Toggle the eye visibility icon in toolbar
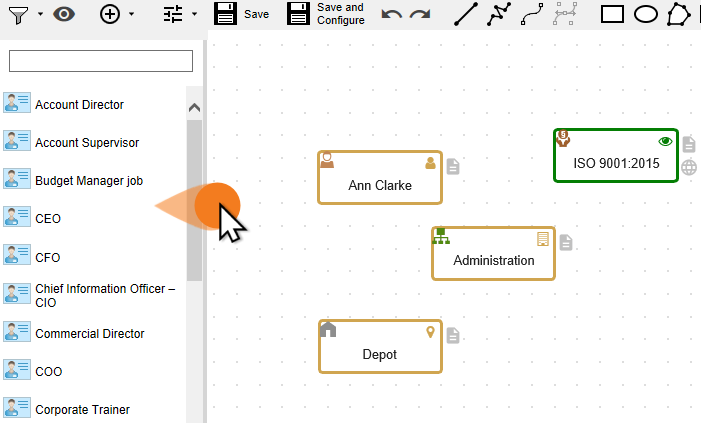701x423 pixels. click(x=64, y=14)
